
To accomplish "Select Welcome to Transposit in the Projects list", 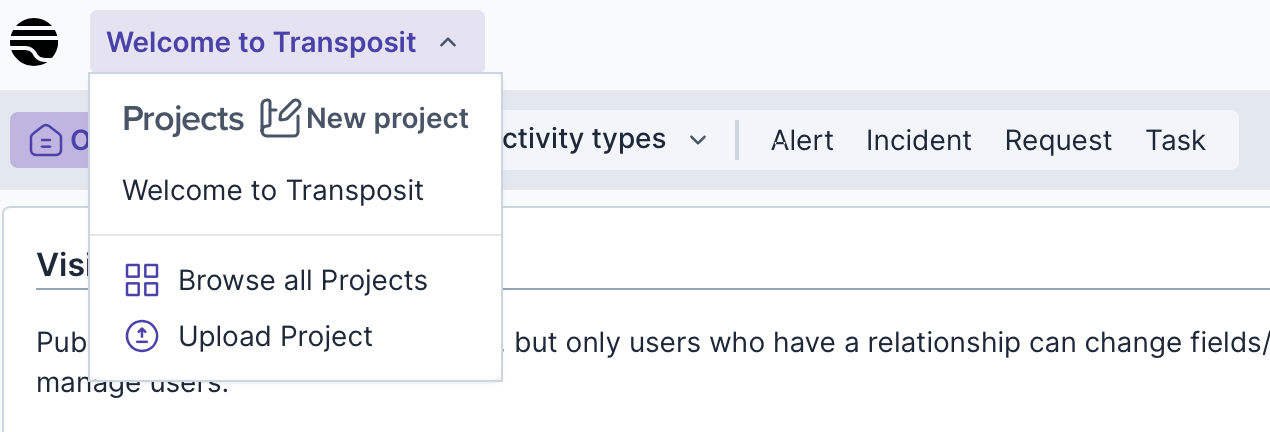I will (x=273, y=190).
